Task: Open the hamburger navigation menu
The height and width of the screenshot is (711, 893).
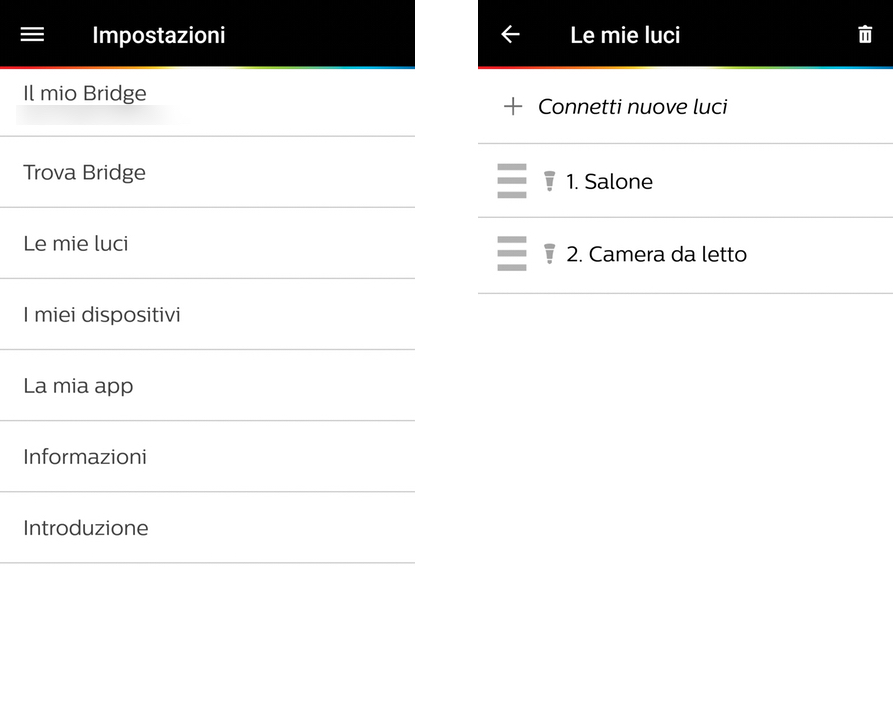Action: (32, 35)
